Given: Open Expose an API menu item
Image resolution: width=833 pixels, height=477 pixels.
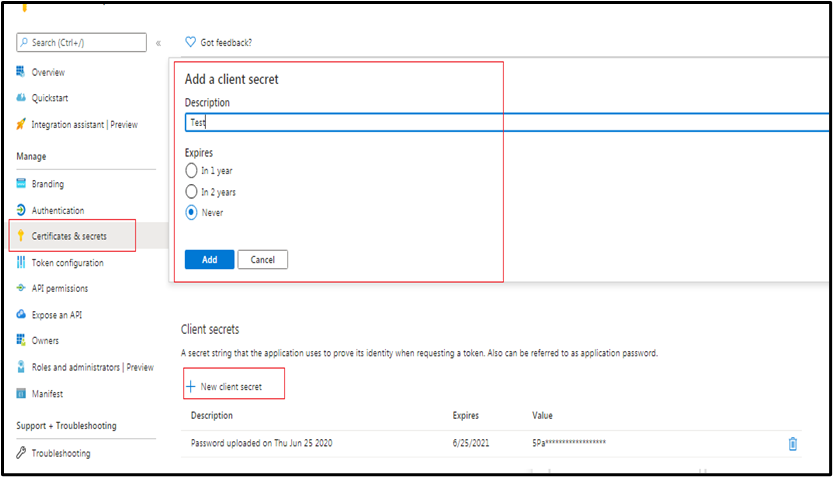Looking at the screenshot, I should coord(59,314).
